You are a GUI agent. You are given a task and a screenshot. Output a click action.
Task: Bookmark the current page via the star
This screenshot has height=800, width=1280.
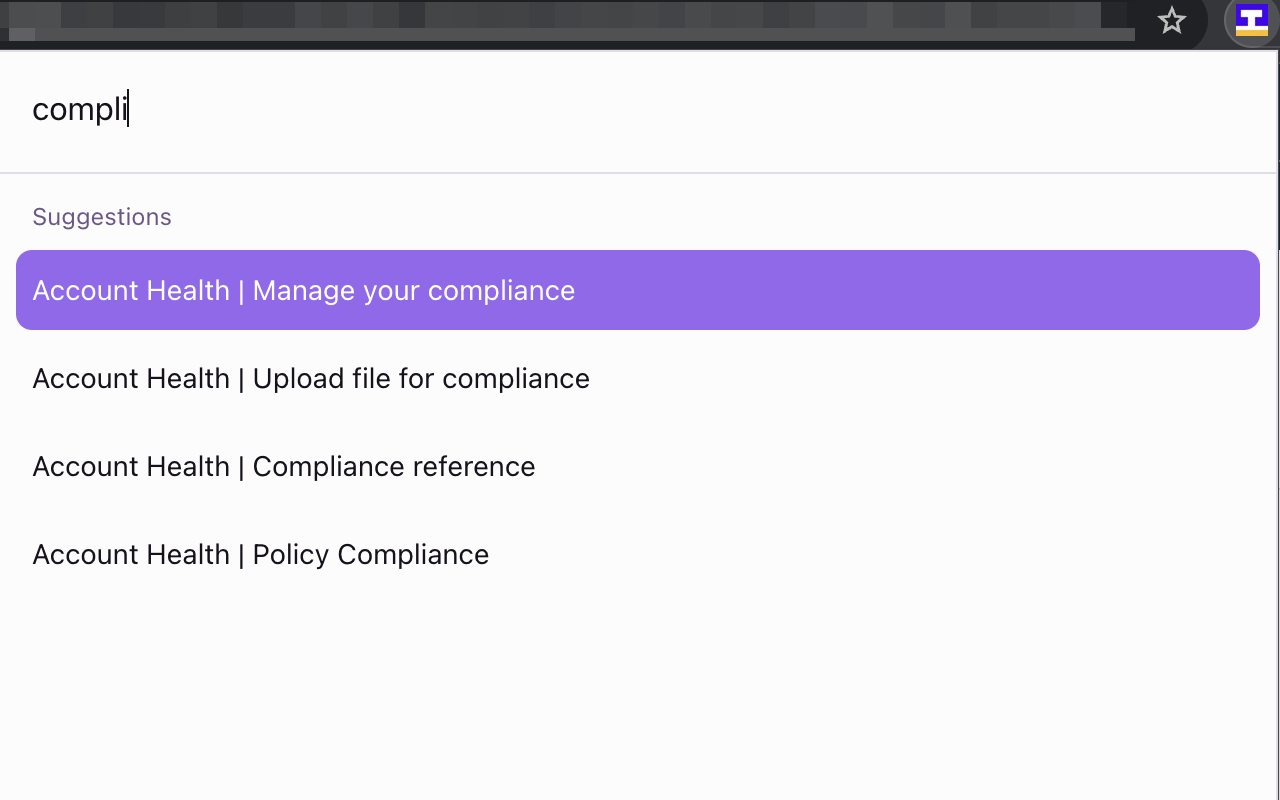pos(1170,22)
